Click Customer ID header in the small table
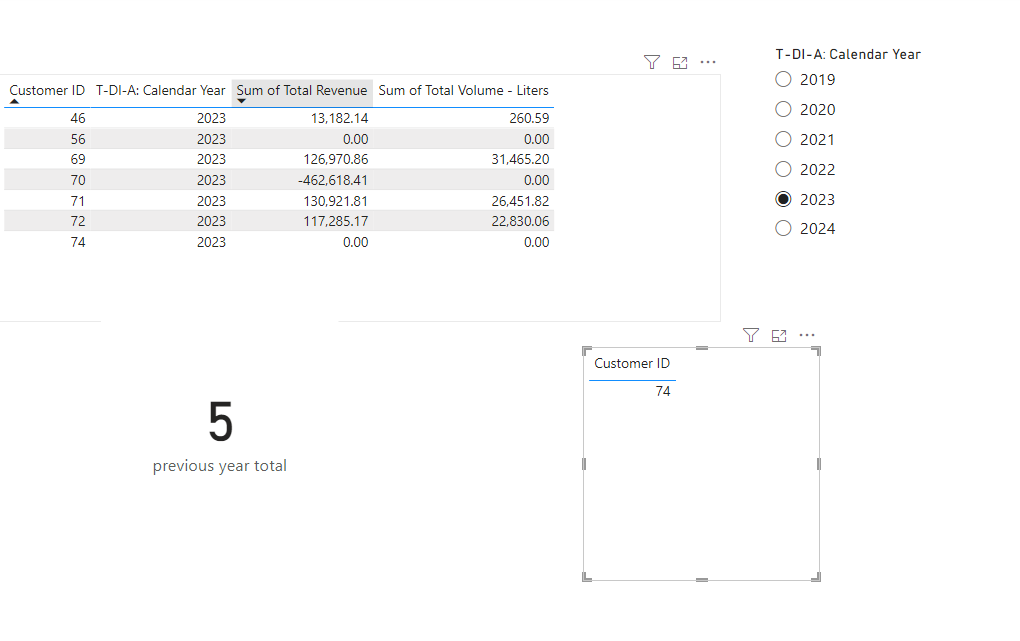 (x=632, y=363)
